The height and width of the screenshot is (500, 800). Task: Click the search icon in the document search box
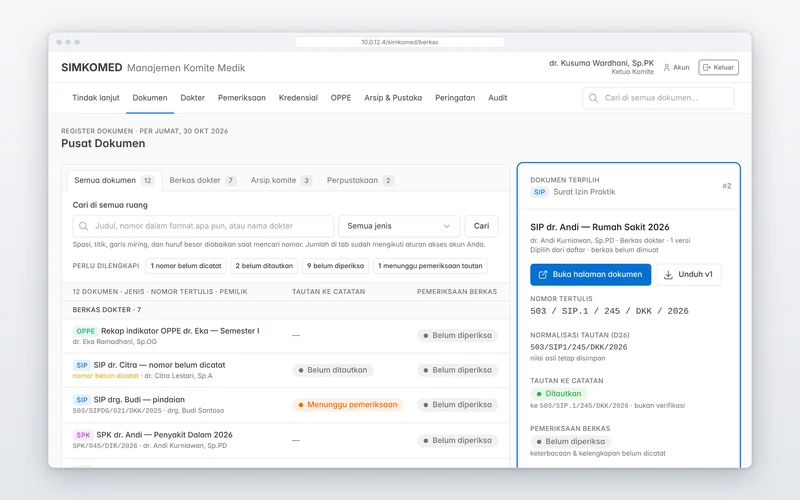(x=84, y=226)
